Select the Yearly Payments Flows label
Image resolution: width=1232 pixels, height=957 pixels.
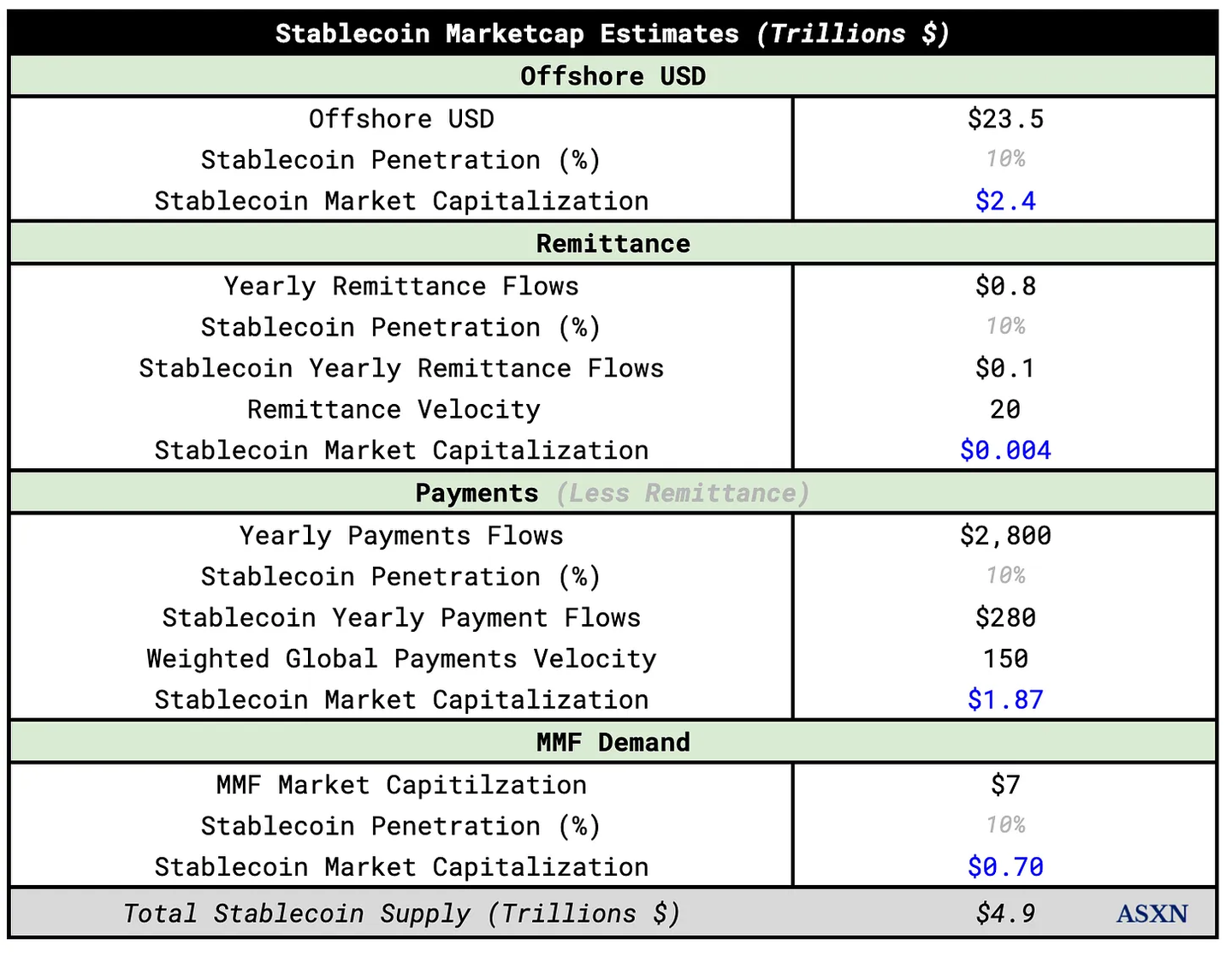401,537
